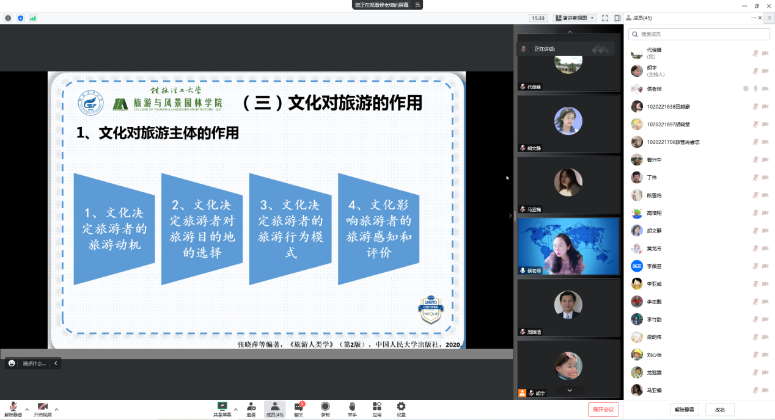
Task: Click the Invite (邀请) icon in toolbar
Action: coord(250,408)
